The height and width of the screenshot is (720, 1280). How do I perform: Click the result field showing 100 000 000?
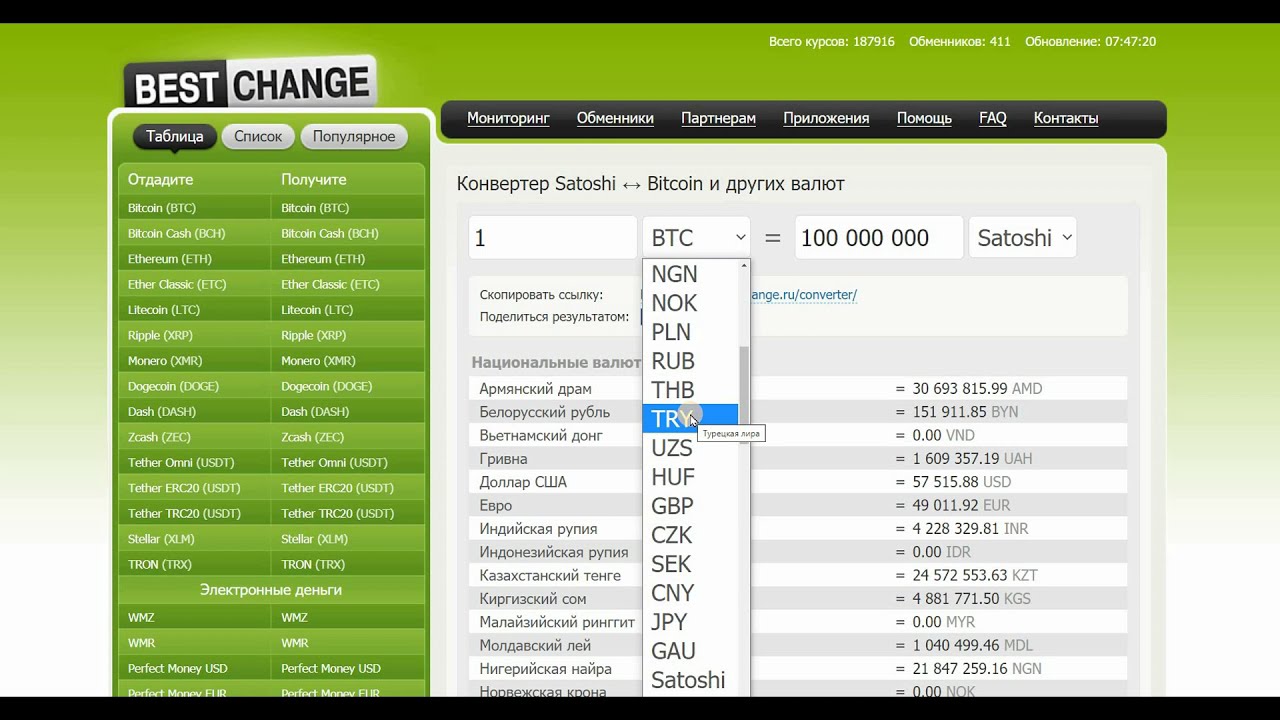[879, 238]
